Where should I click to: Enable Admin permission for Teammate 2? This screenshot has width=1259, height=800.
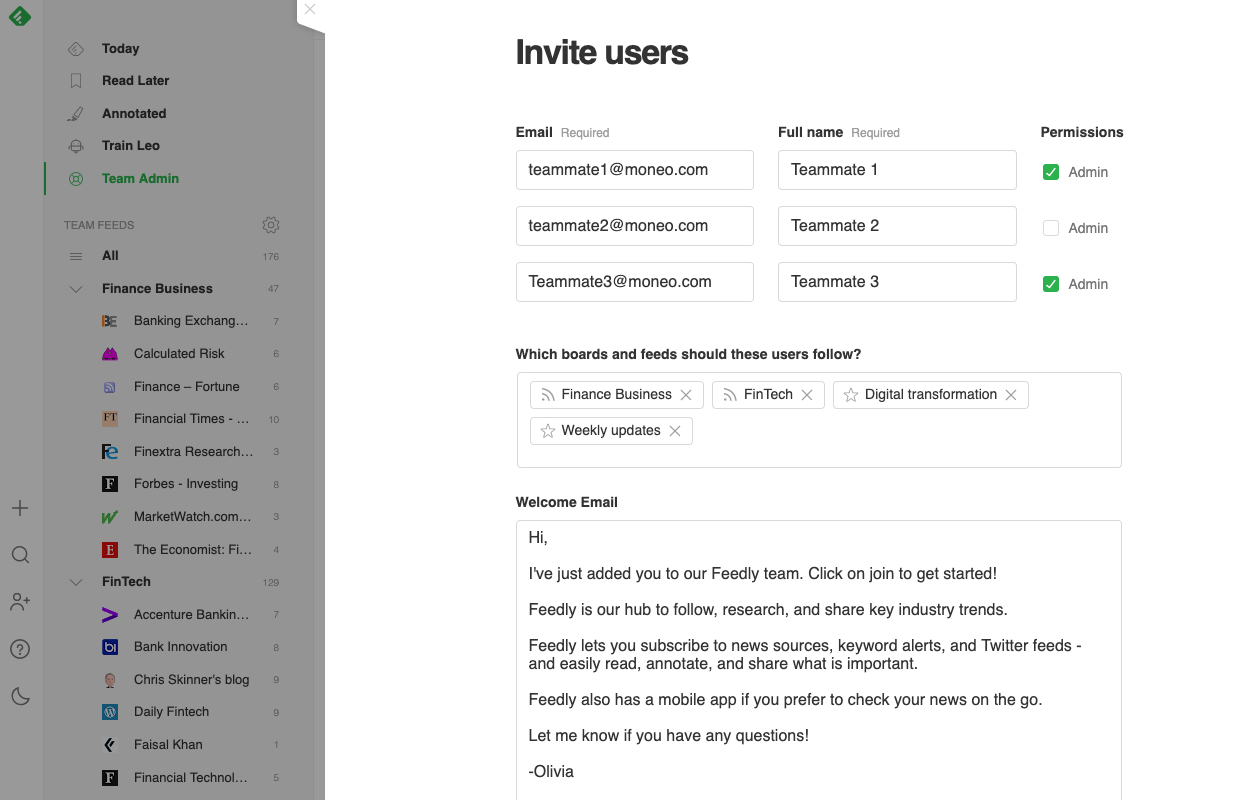tap(1051, 228)
